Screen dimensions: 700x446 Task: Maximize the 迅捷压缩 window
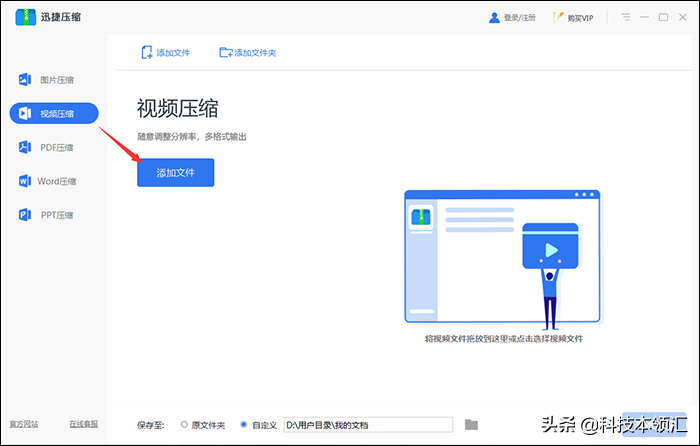[x=663, y=17]
